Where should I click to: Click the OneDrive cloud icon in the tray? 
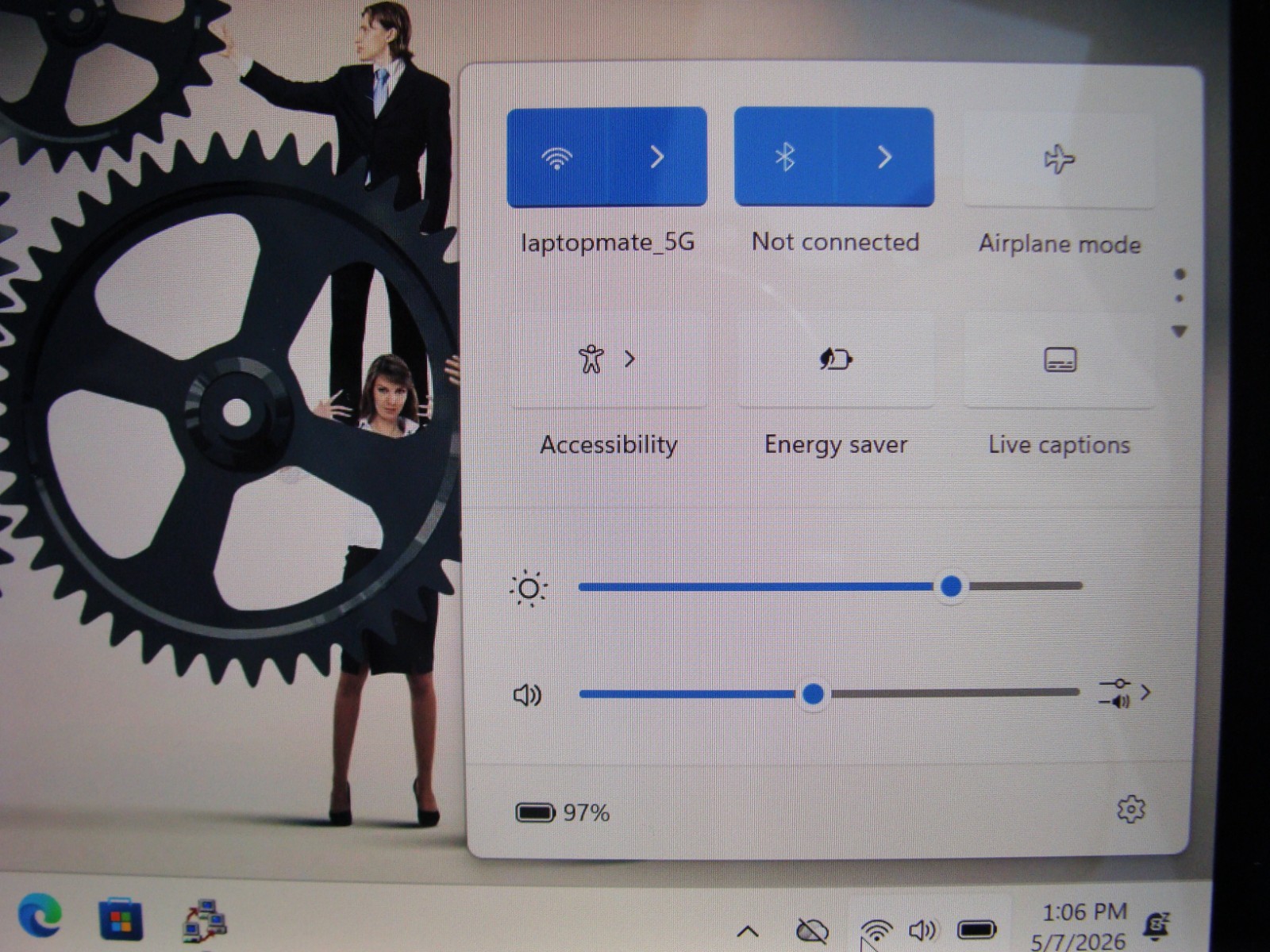point(812,930)
